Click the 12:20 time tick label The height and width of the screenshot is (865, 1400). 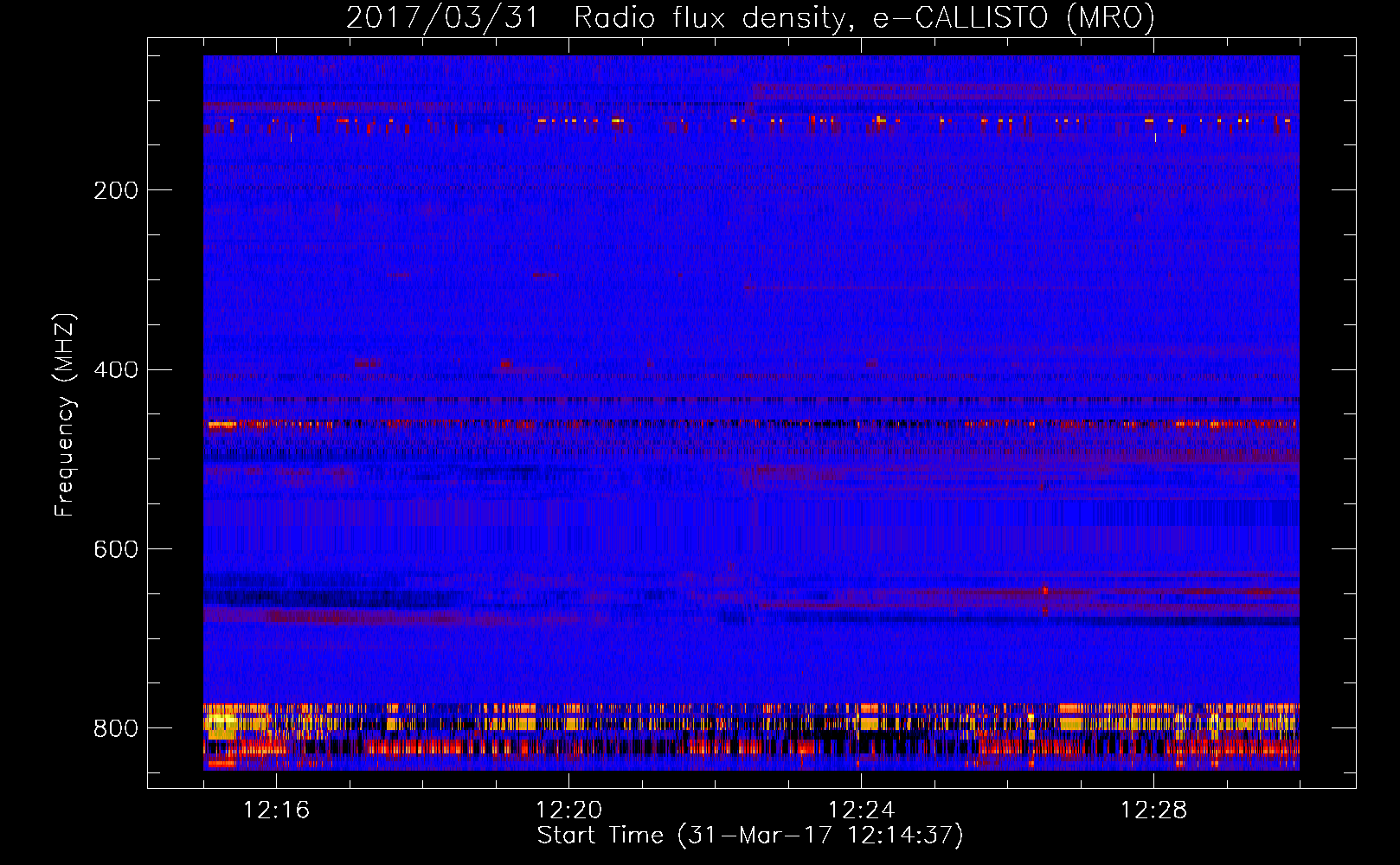pyautogui.click(x=568, y=811)
